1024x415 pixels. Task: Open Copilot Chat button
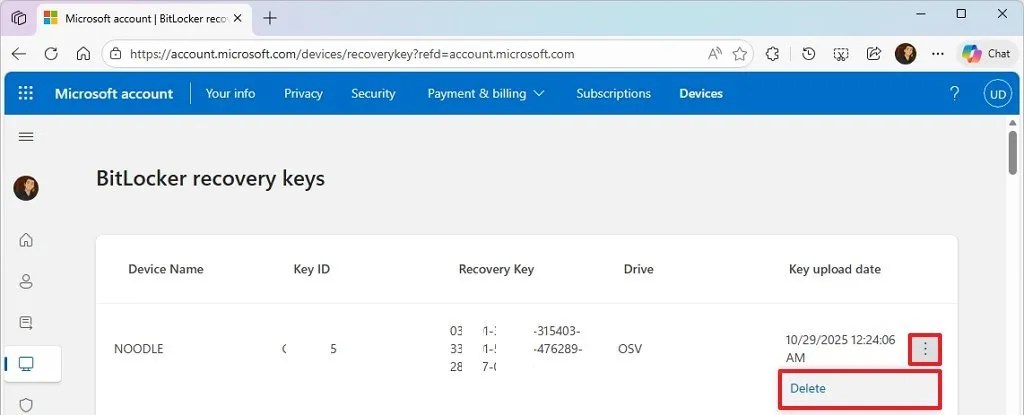pyautogui.click(x=986, y=54)
